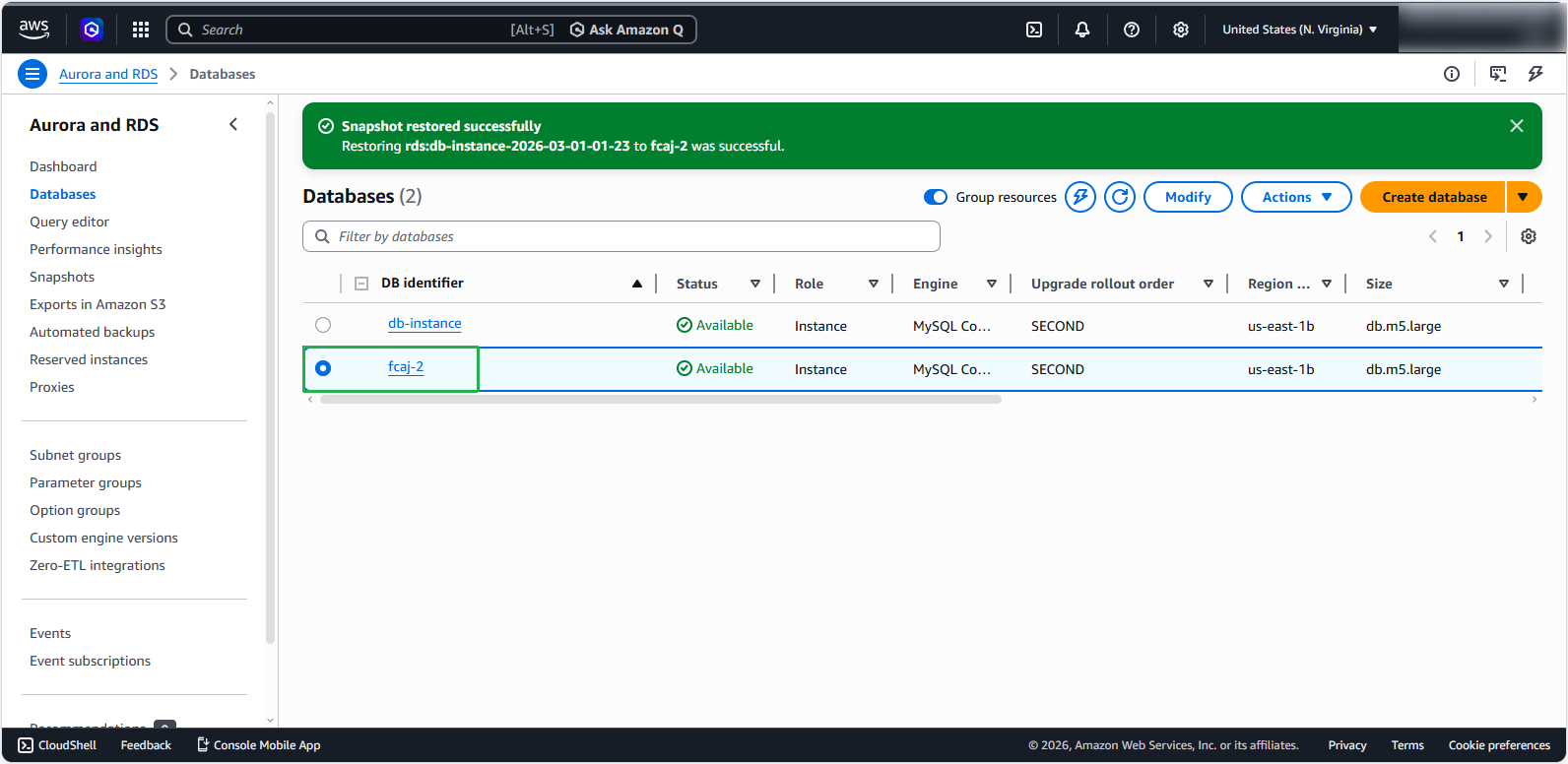Open Events in the sidebar
Viewport: 1568px width, 764px height.
tap(50, 633)
